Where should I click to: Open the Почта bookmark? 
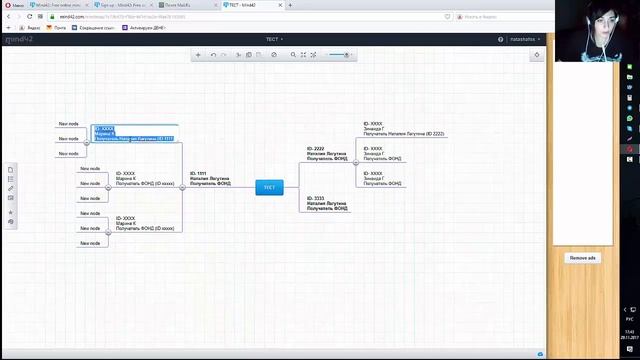point(56,28)
